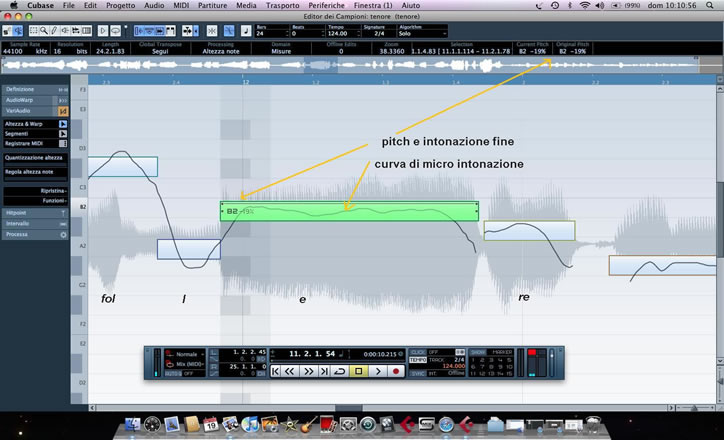724x440 pixels.
Task: Open iTunes from the Dock
Action: pyautogui.click(x=250, y=424)
